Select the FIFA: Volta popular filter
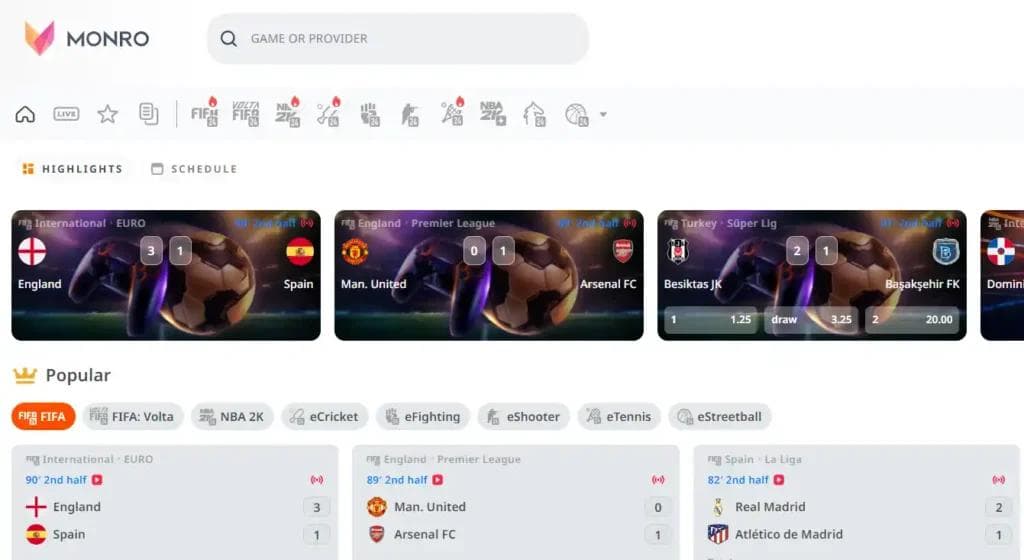Viewport: 1024px width, 560px height. click(x=133, y=416)
